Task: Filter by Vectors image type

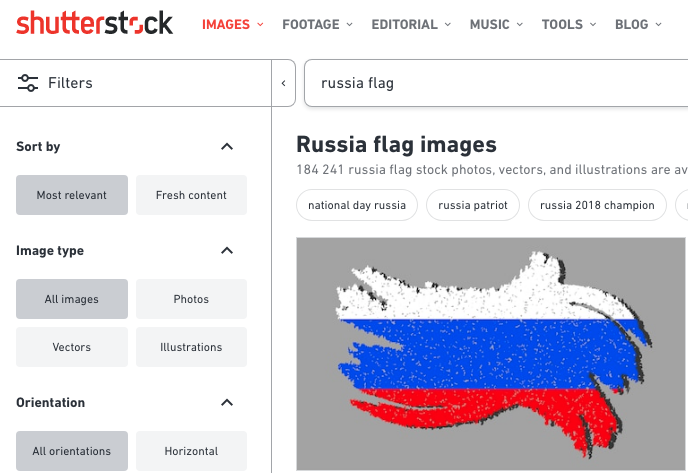Action: coord(72,347)
